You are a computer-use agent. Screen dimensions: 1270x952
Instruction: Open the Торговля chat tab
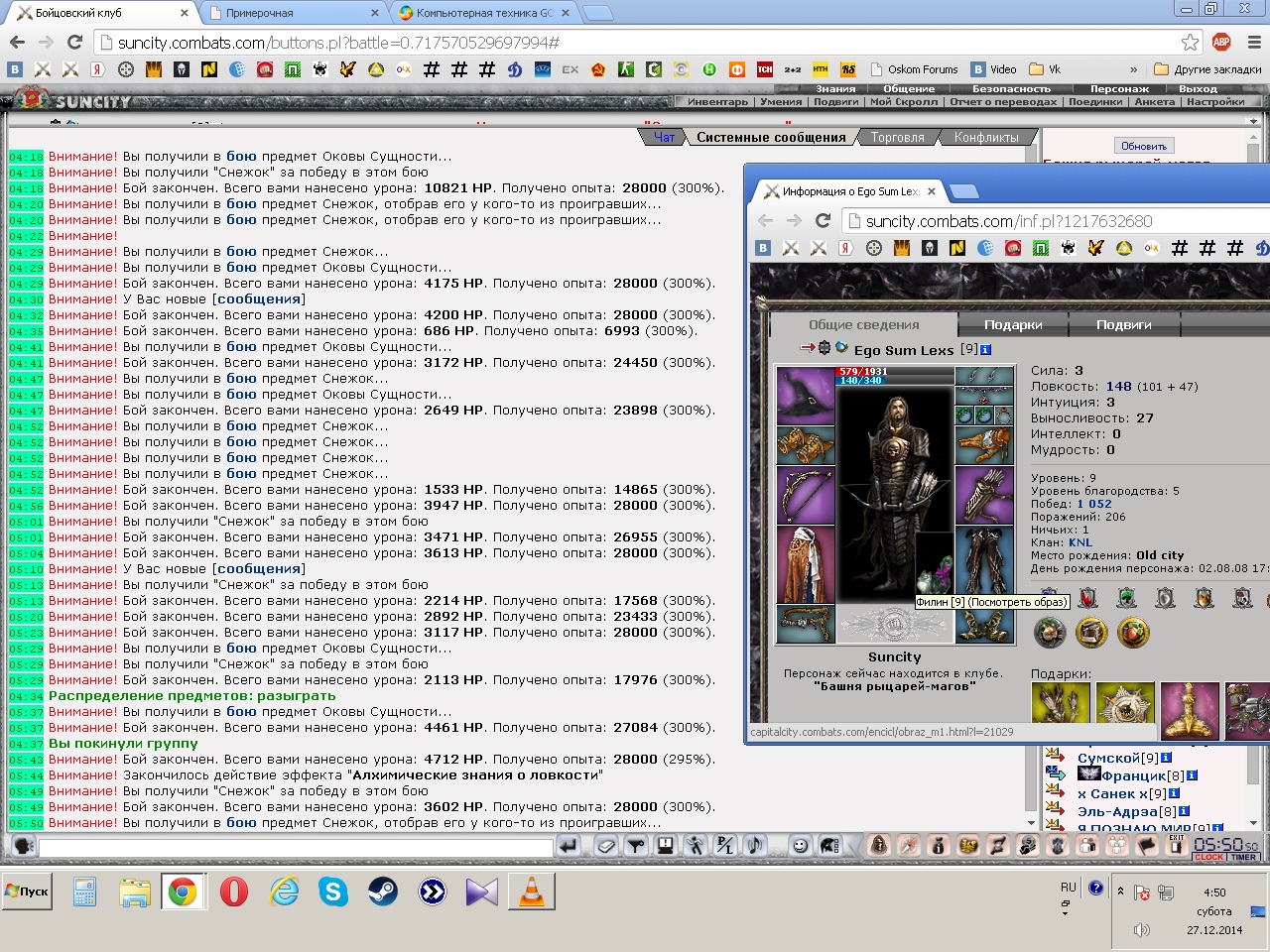pyautogui.click(x=897, y=137)
